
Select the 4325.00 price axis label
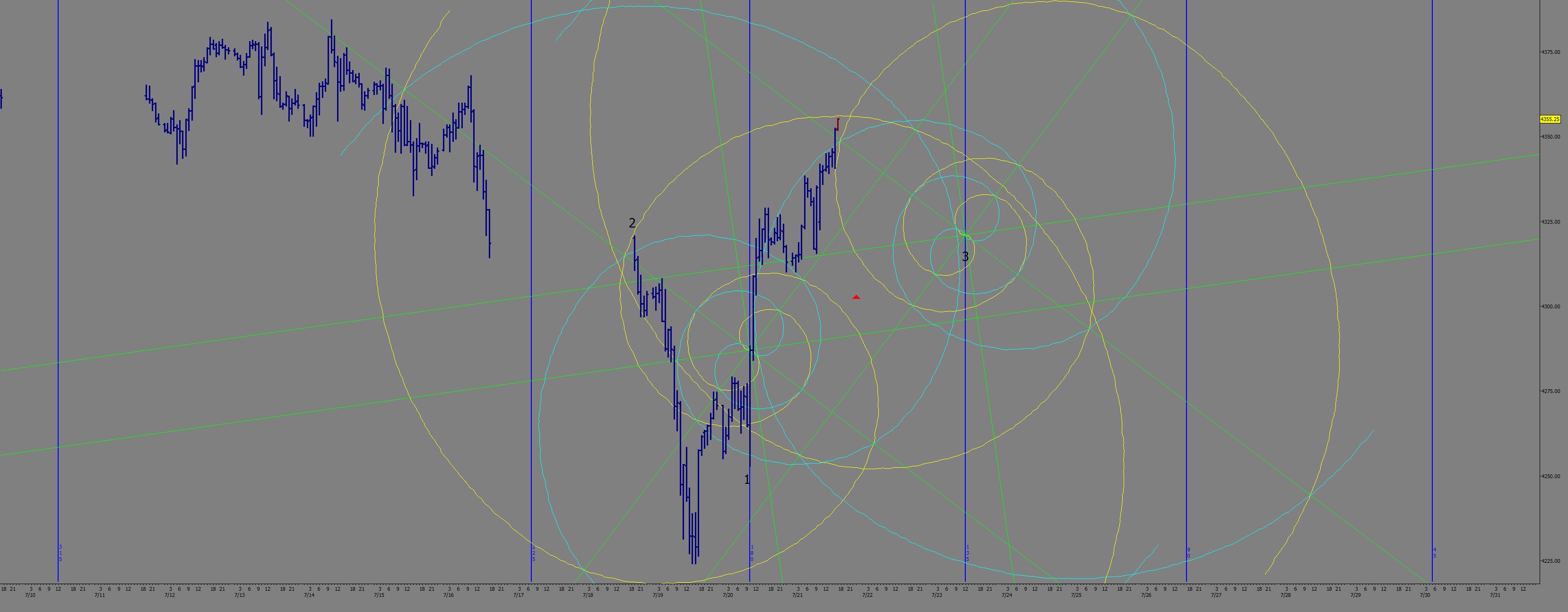tap(1551, 222)
